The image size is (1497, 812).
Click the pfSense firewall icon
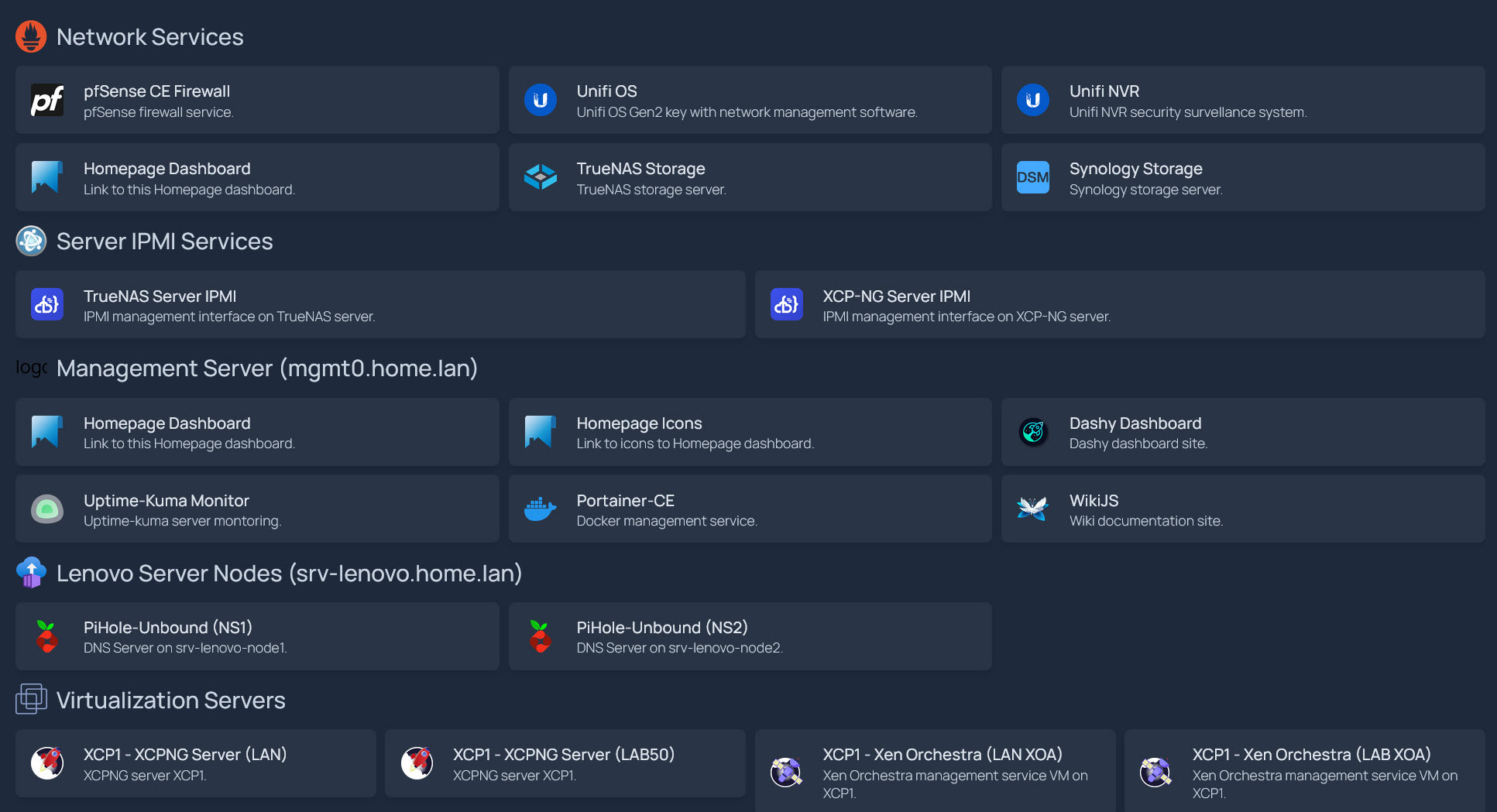(47, 100)
